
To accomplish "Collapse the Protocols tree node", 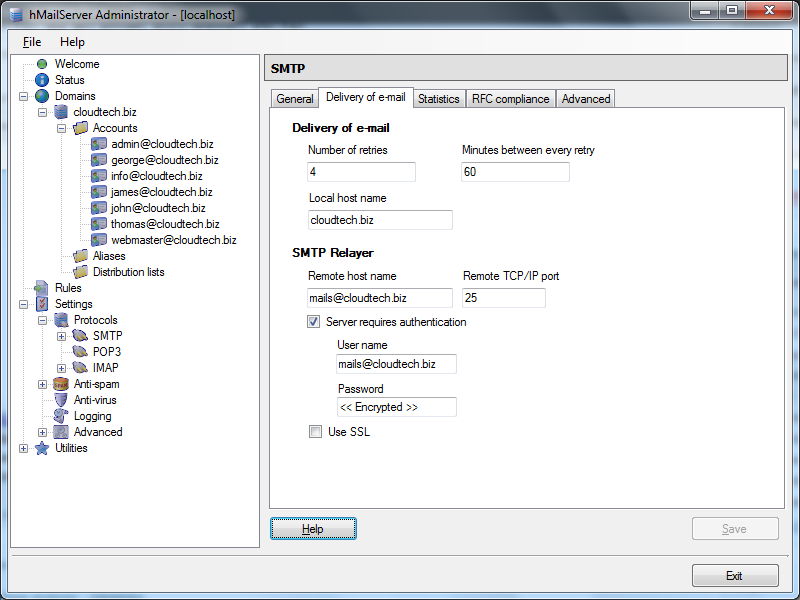I will pyautogui.click(x=42, y=320).
